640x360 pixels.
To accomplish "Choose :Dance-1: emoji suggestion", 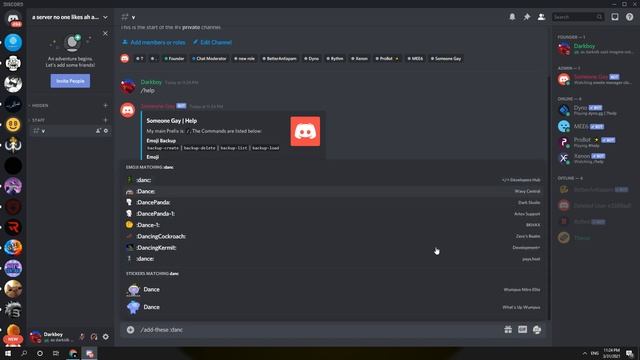I will (333, 225).
